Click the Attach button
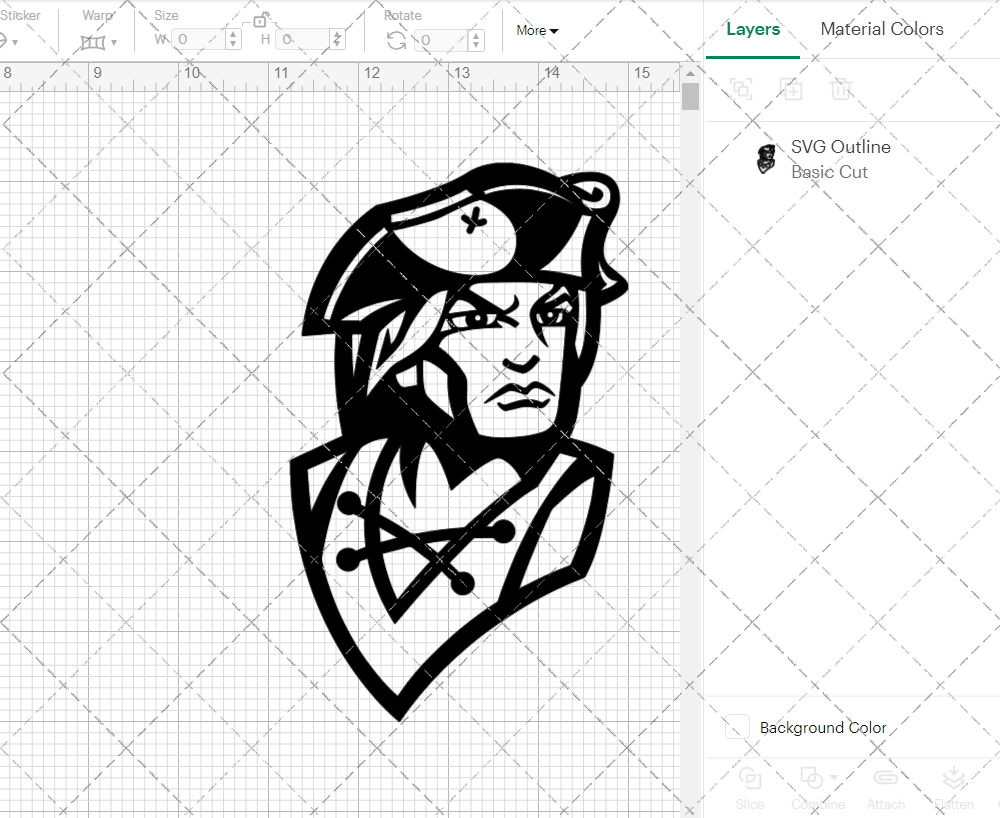The image size is (1000, 818). 885,788
